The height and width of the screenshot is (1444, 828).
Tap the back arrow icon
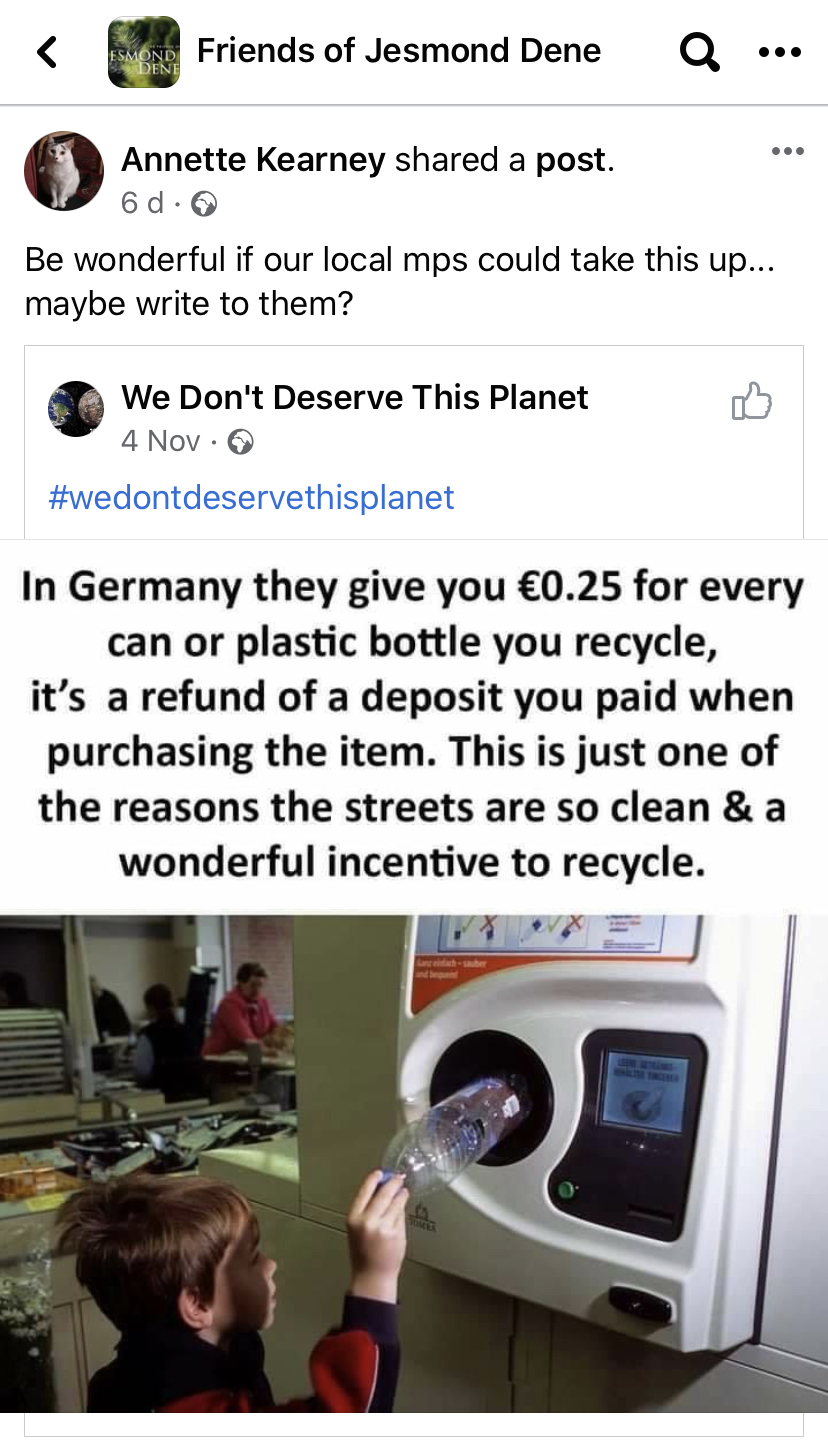(x=47, y=52)
